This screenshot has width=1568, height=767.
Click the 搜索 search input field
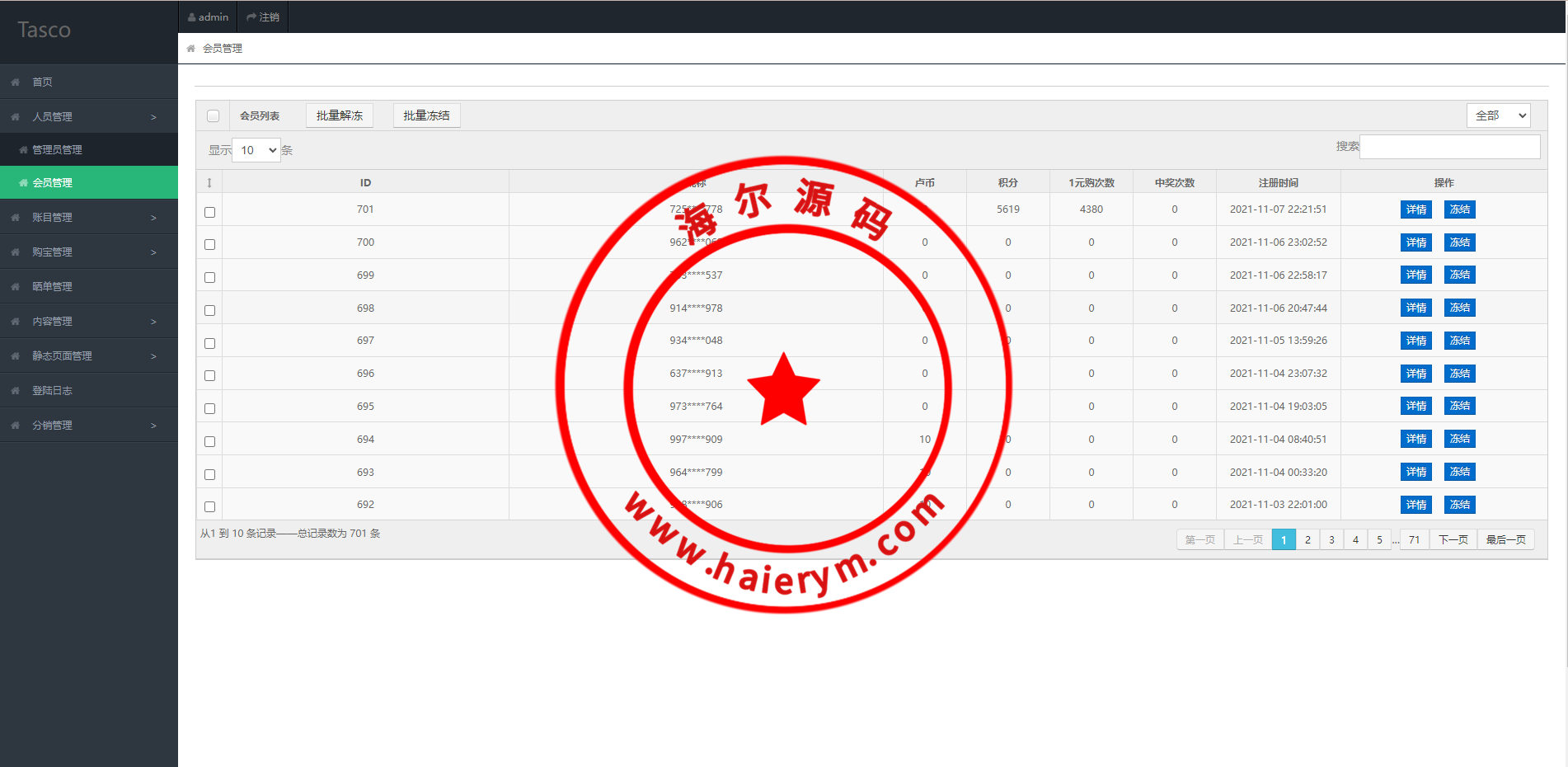point(1449,147)
